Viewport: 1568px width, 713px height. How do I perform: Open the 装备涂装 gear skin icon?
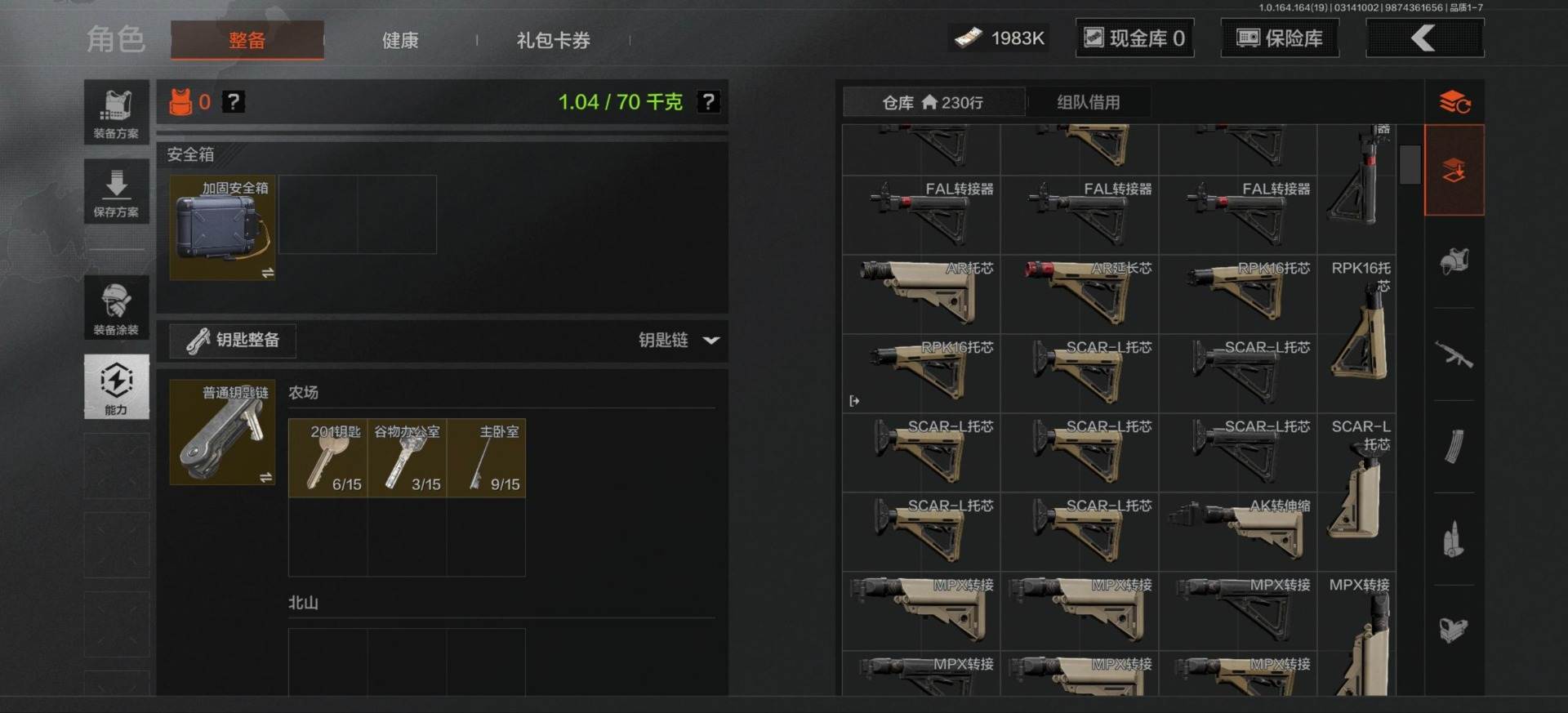(116, 307)
